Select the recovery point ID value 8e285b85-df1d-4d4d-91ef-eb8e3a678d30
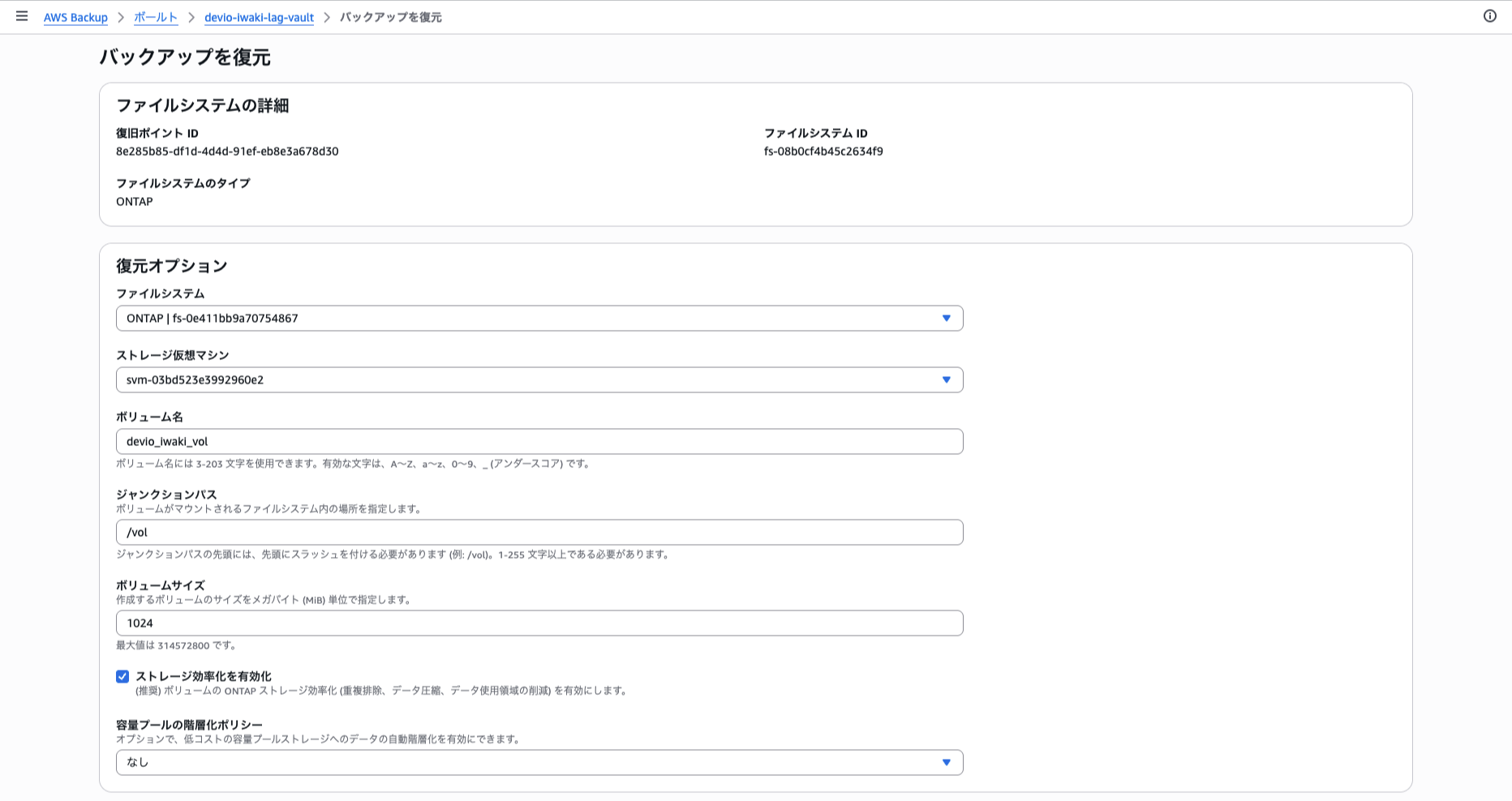 coord(227,152)
